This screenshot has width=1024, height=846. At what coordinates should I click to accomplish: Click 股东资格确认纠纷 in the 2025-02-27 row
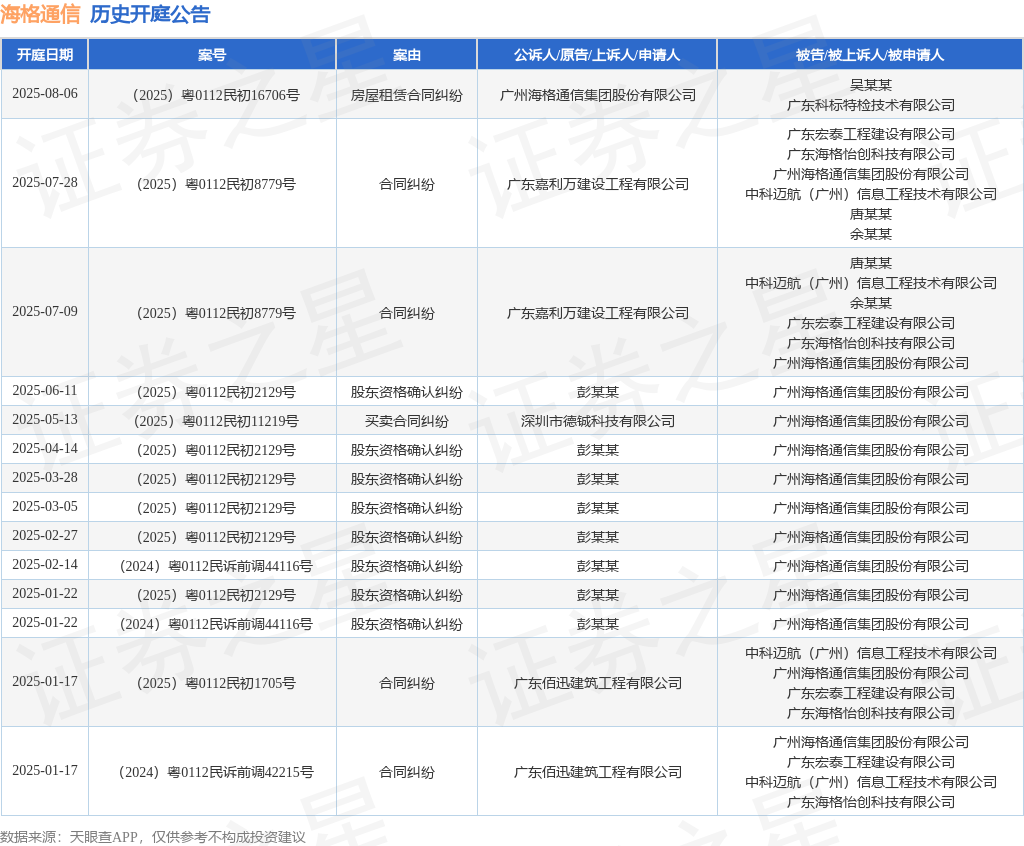tap(406, 536)
